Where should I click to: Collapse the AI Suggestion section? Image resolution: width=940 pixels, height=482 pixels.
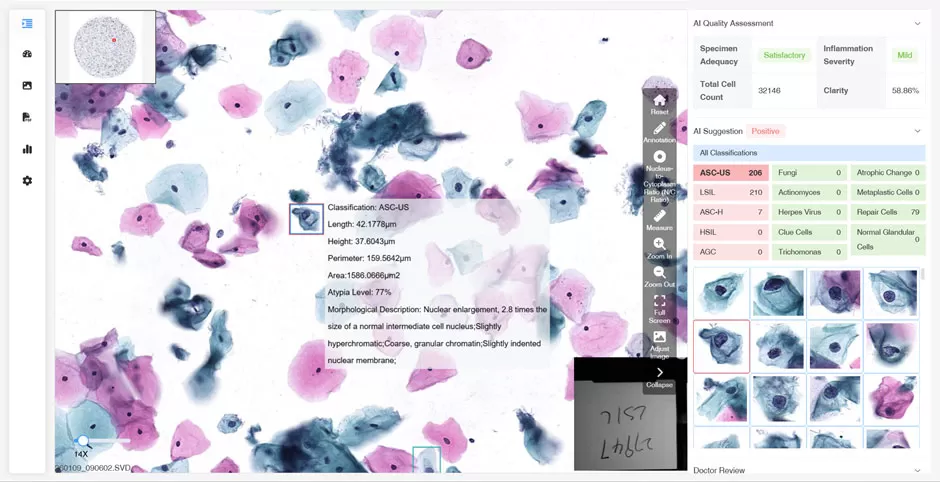917,131
